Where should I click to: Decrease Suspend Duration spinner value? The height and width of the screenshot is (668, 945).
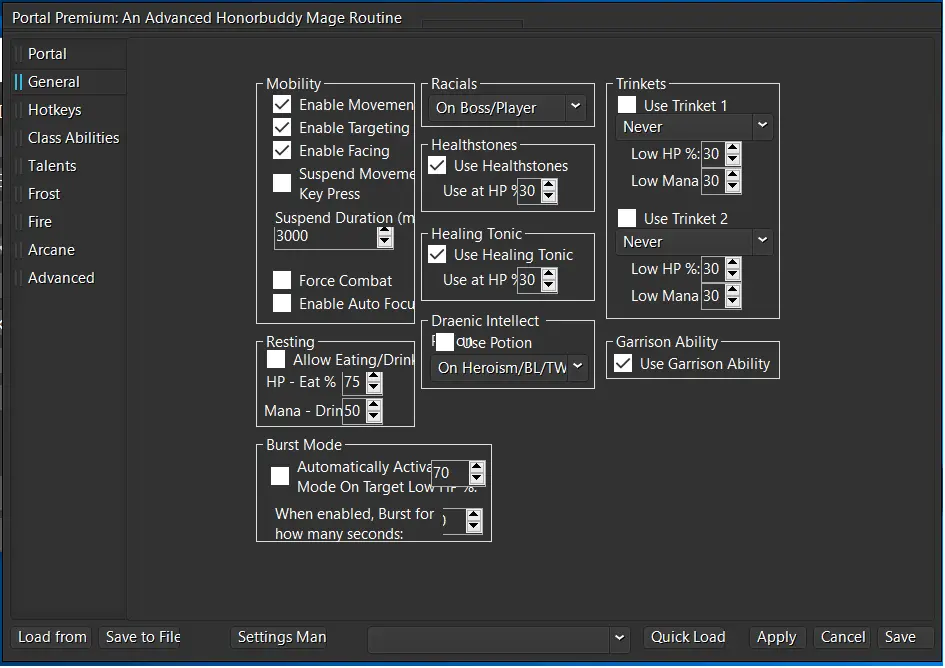point(385,242)
